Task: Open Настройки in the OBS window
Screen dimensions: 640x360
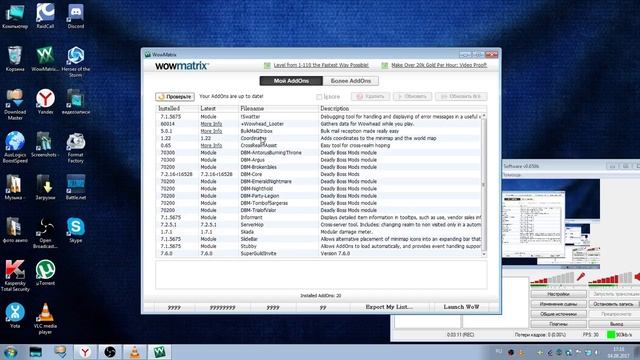Action: [558, 294]
